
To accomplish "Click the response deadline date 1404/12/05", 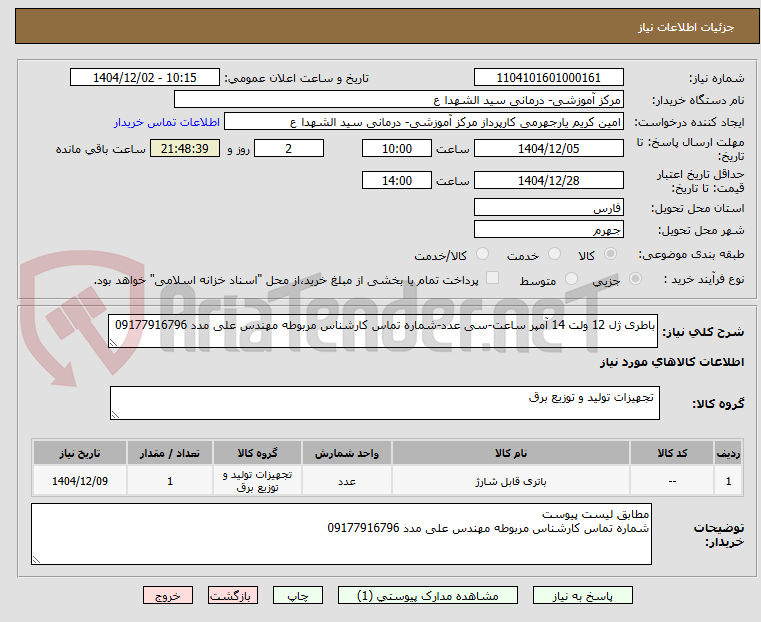I will [x=548, y=148].
